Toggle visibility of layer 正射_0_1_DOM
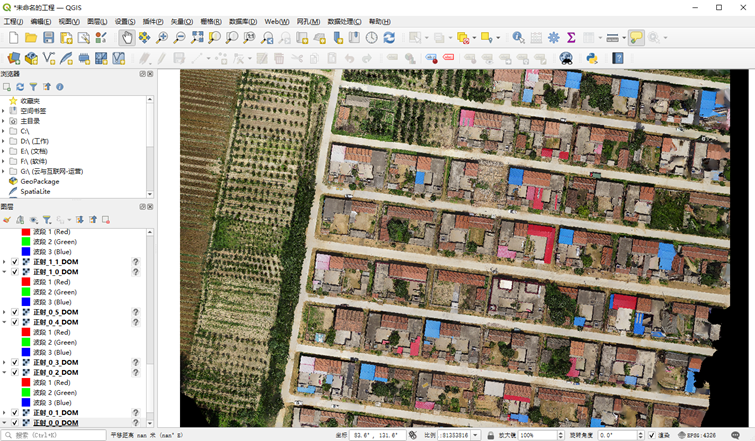This screenshot has height=441, width=755. coord(15,413)
